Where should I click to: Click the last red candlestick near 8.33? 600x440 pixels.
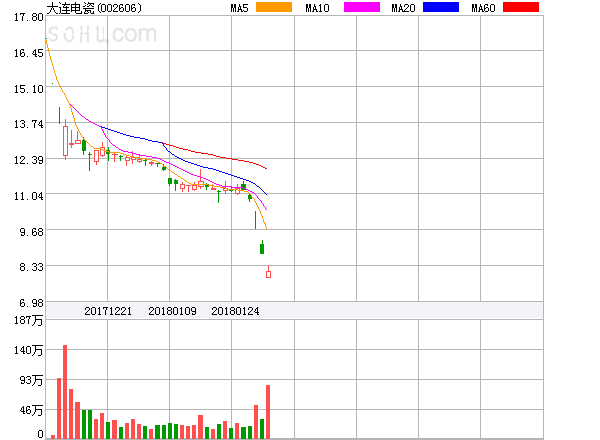(x=269, y=274)
